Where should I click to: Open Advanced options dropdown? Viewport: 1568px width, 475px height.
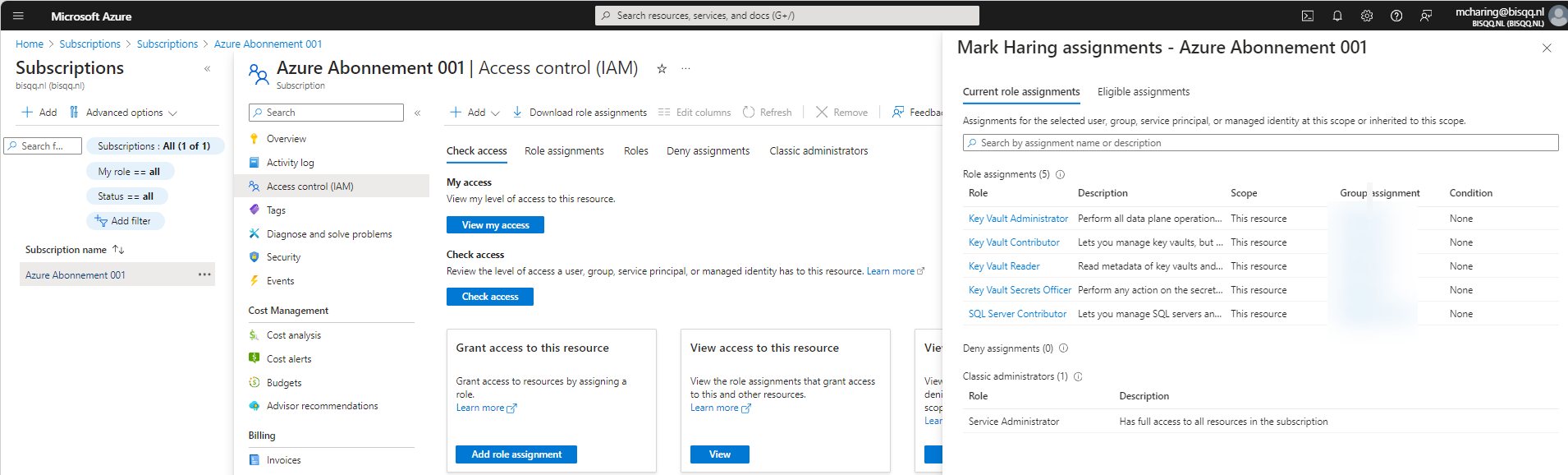tap(123, 113)
